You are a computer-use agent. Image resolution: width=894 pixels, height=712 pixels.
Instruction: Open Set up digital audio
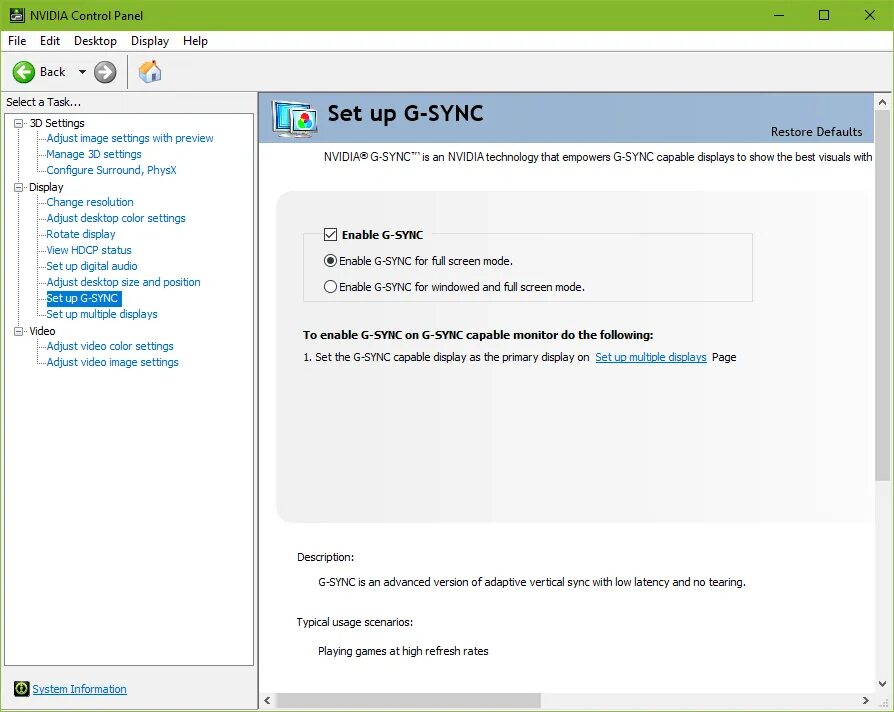92,266
